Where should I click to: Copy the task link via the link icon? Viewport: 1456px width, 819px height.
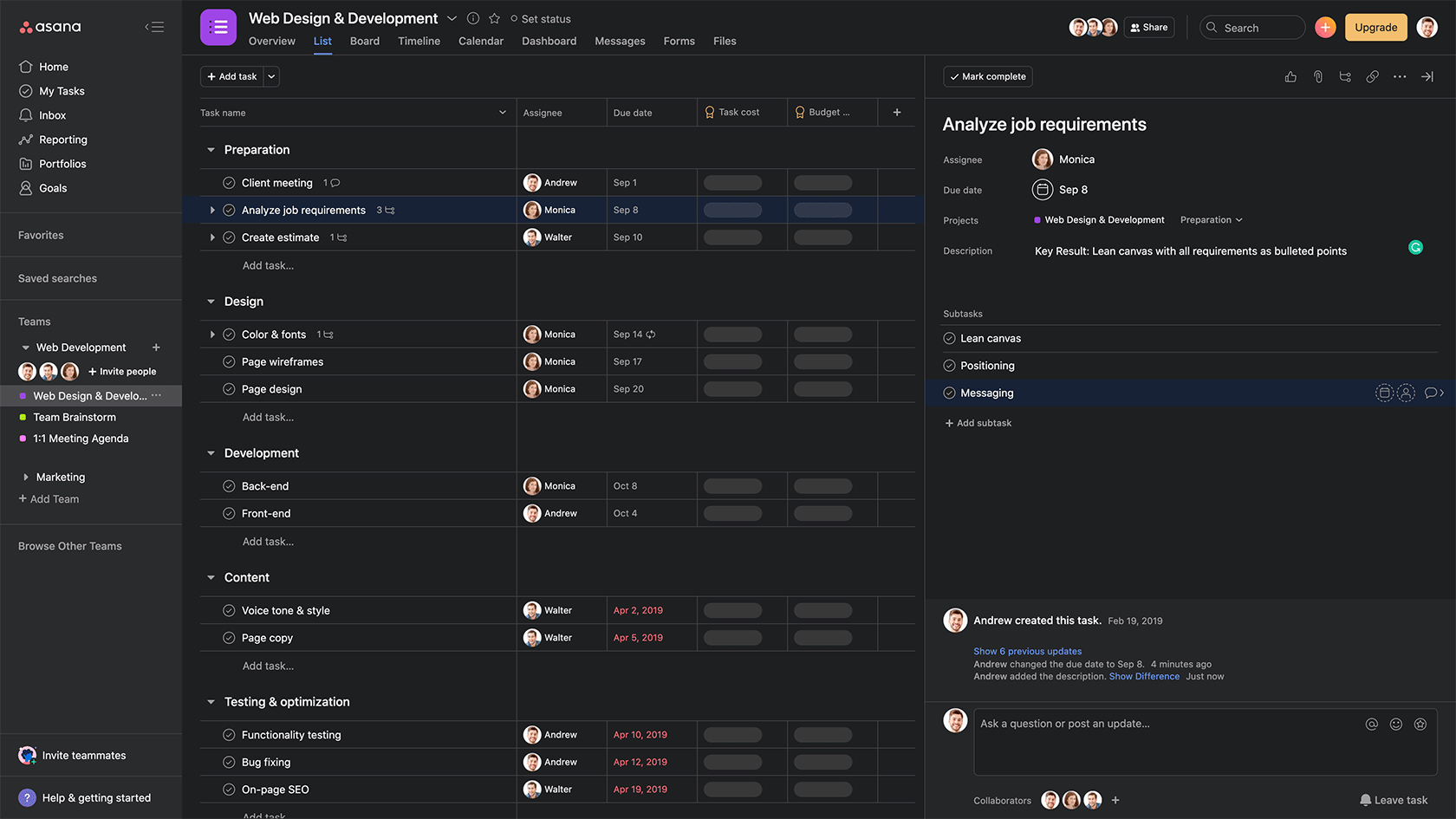point(1372,76)
